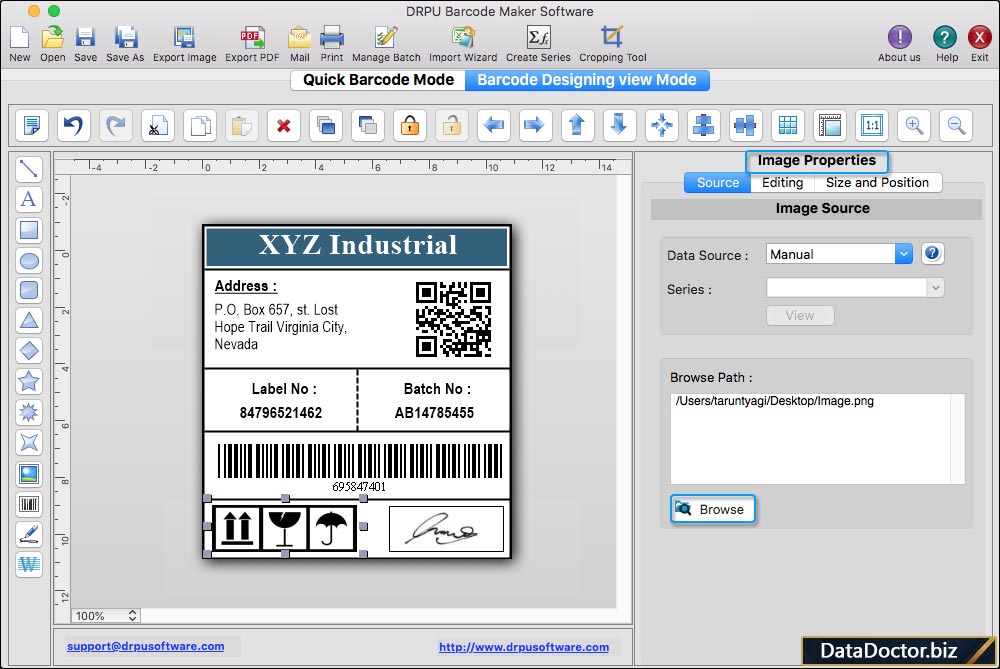Screen dimensions: 1000x669
Task: Select the Triangle shape tool
Action: [x=29, y=321]
